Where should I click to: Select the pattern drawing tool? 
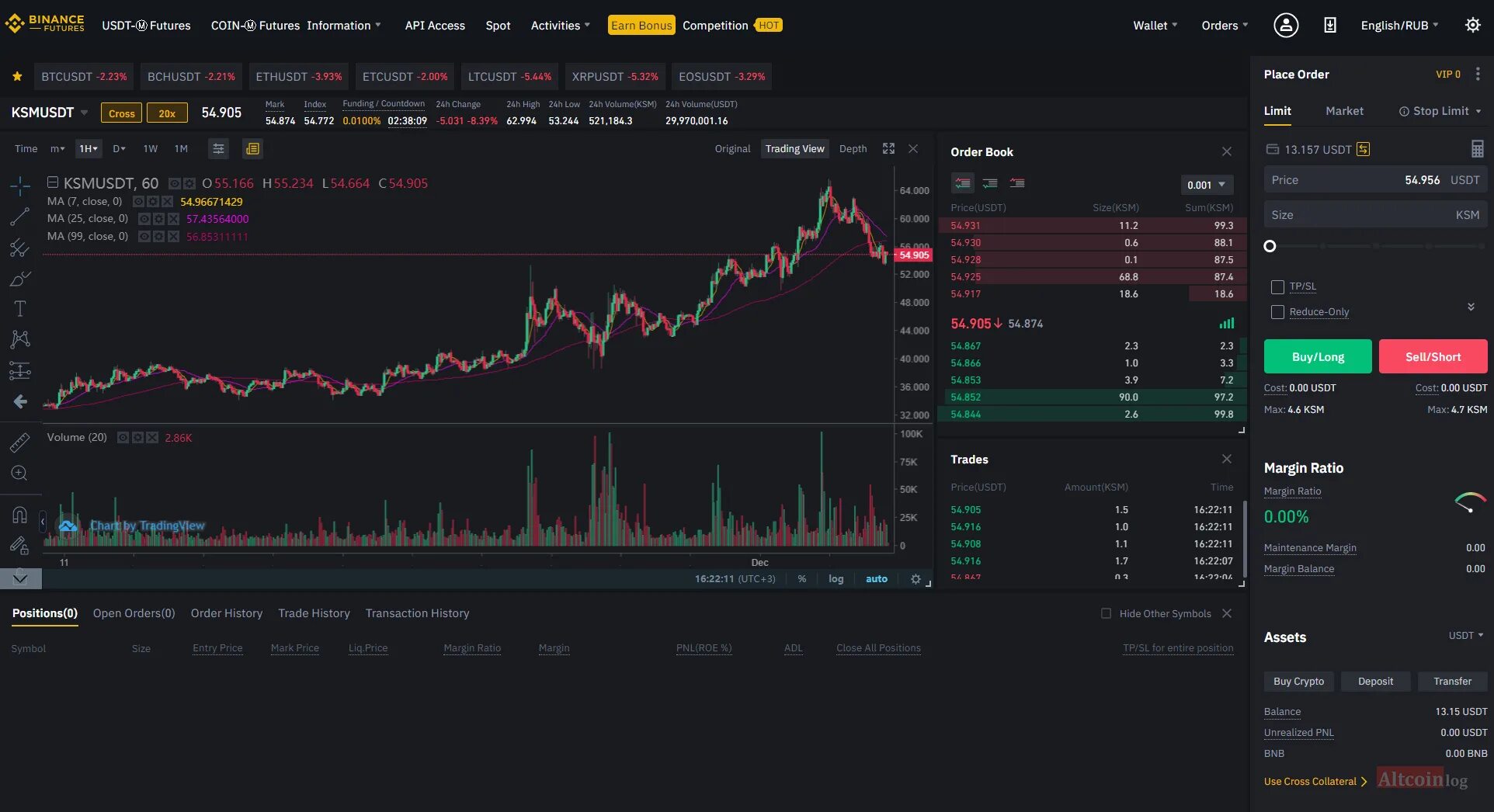click(x=20, y=339)
